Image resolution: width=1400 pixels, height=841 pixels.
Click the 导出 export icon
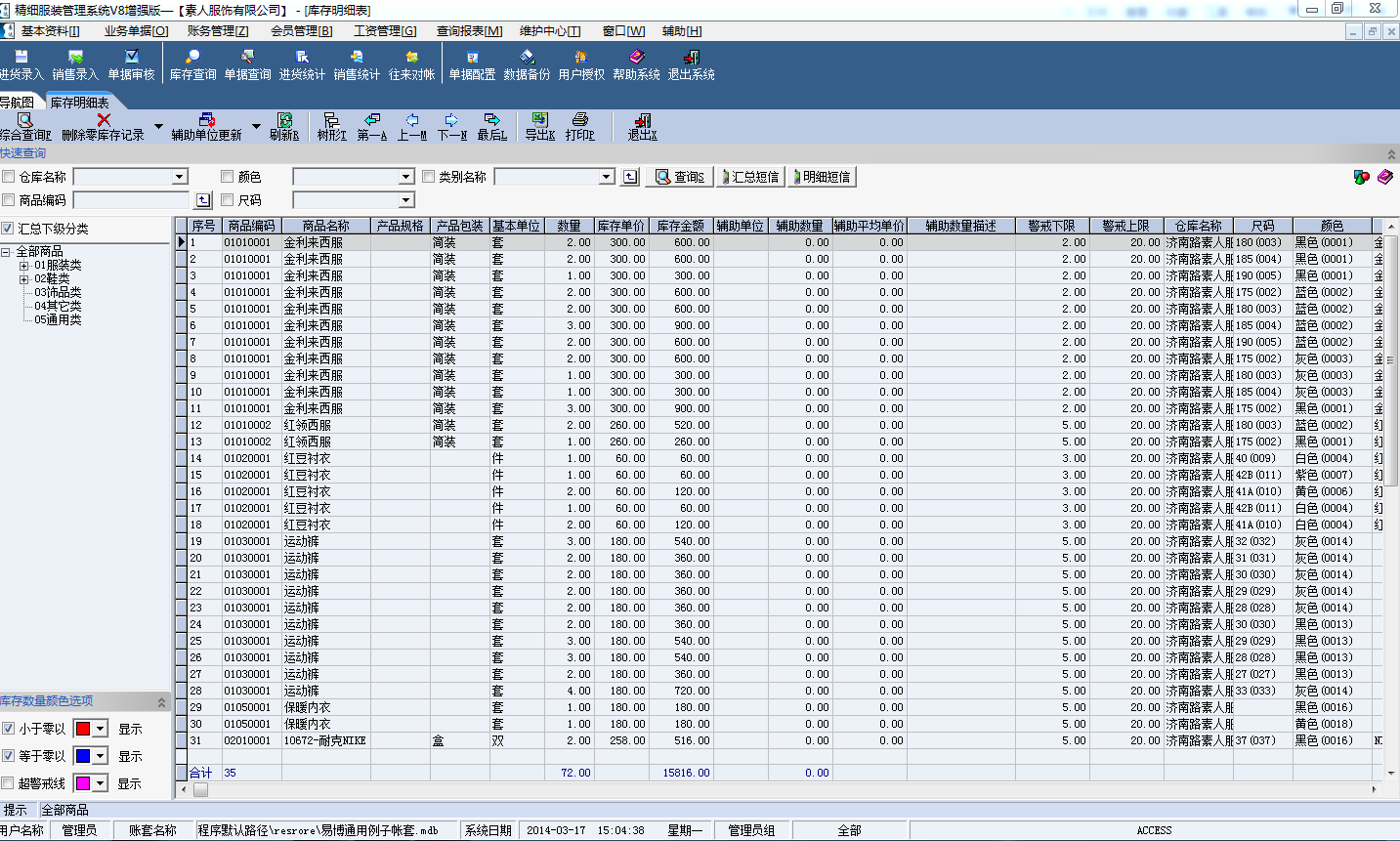(539, 120)
